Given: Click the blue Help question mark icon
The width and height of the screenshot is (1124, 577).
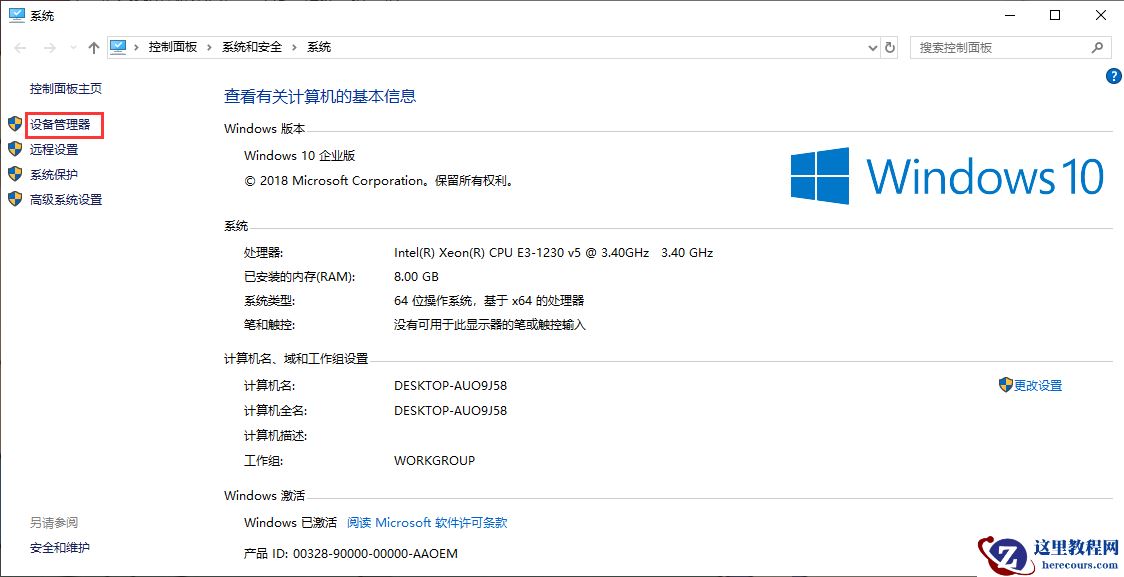Looking at the screenshot, I should pos(1113,76).
